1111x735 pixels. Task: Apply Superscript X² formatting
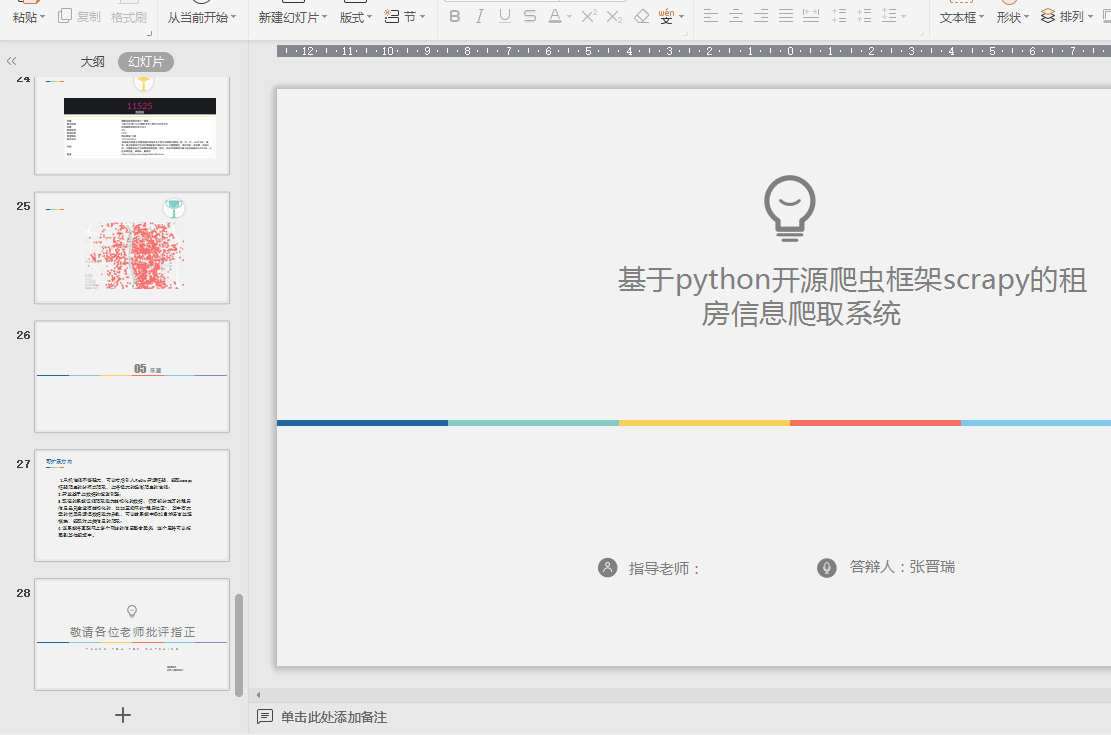(x=589, y=16)
